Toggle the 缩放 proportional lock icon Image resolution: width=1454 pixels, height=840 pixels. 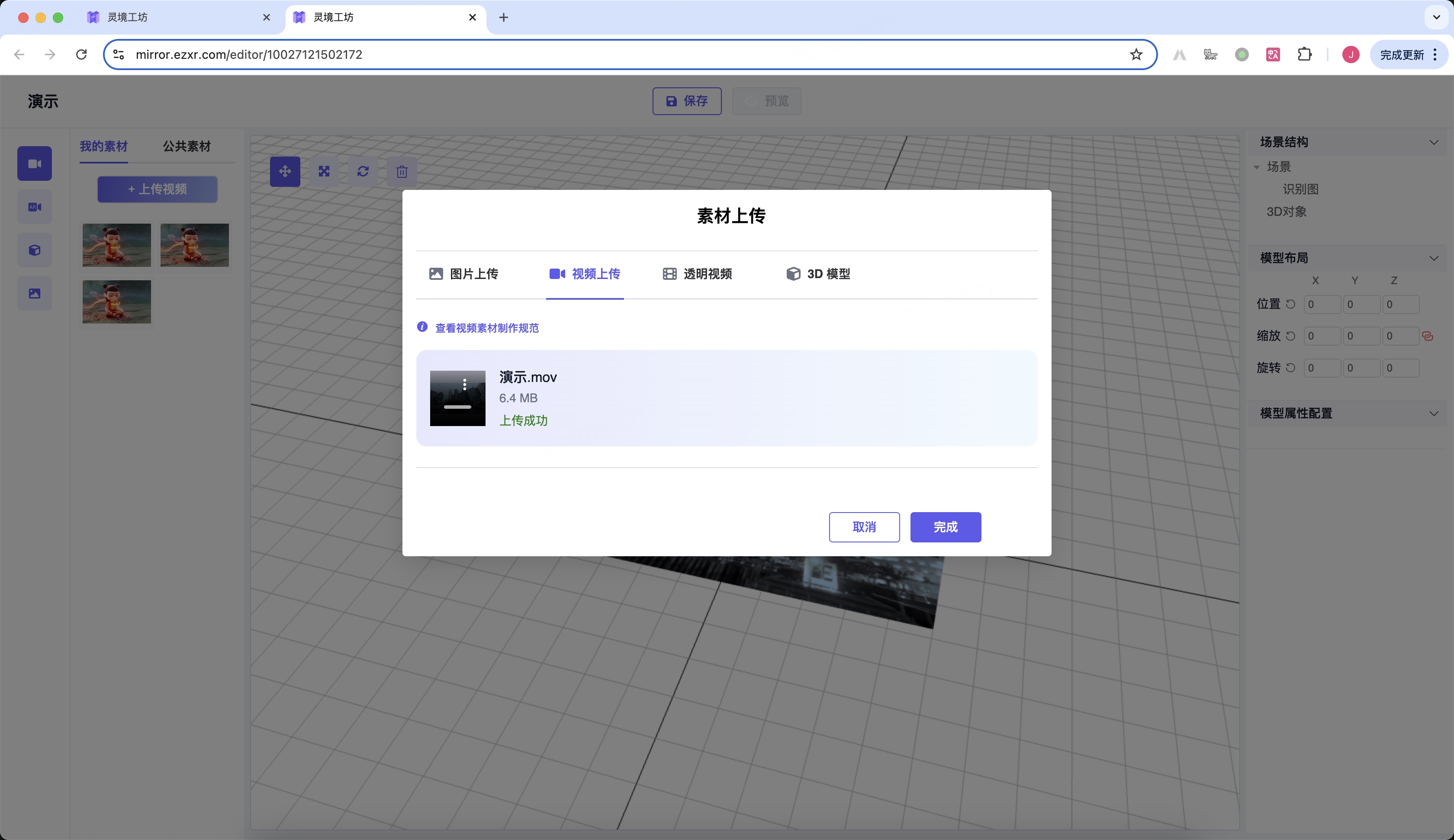coord(1428,336)
